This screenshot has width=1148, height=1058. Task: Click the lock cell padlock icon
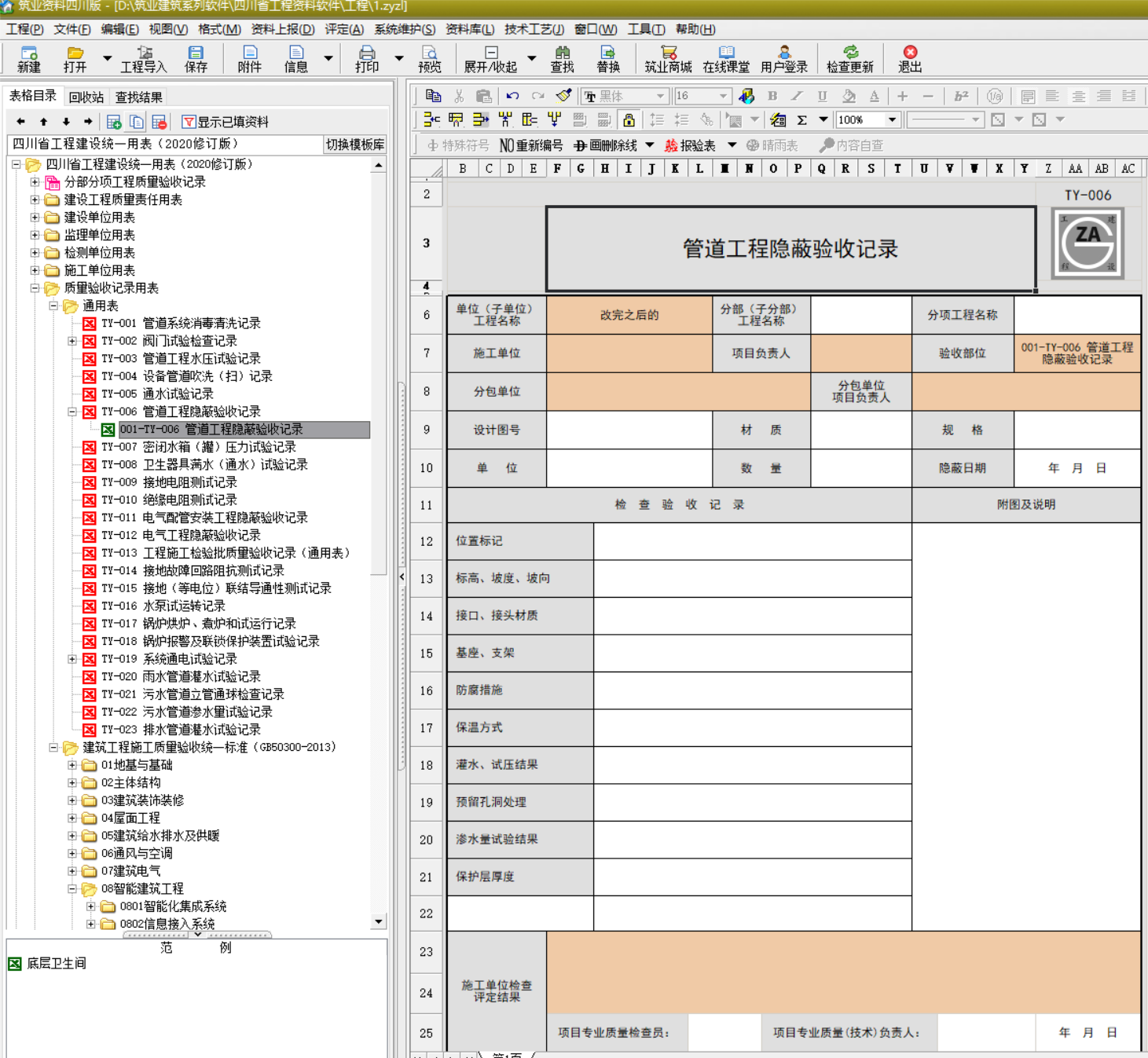click(x=629, y=120)
